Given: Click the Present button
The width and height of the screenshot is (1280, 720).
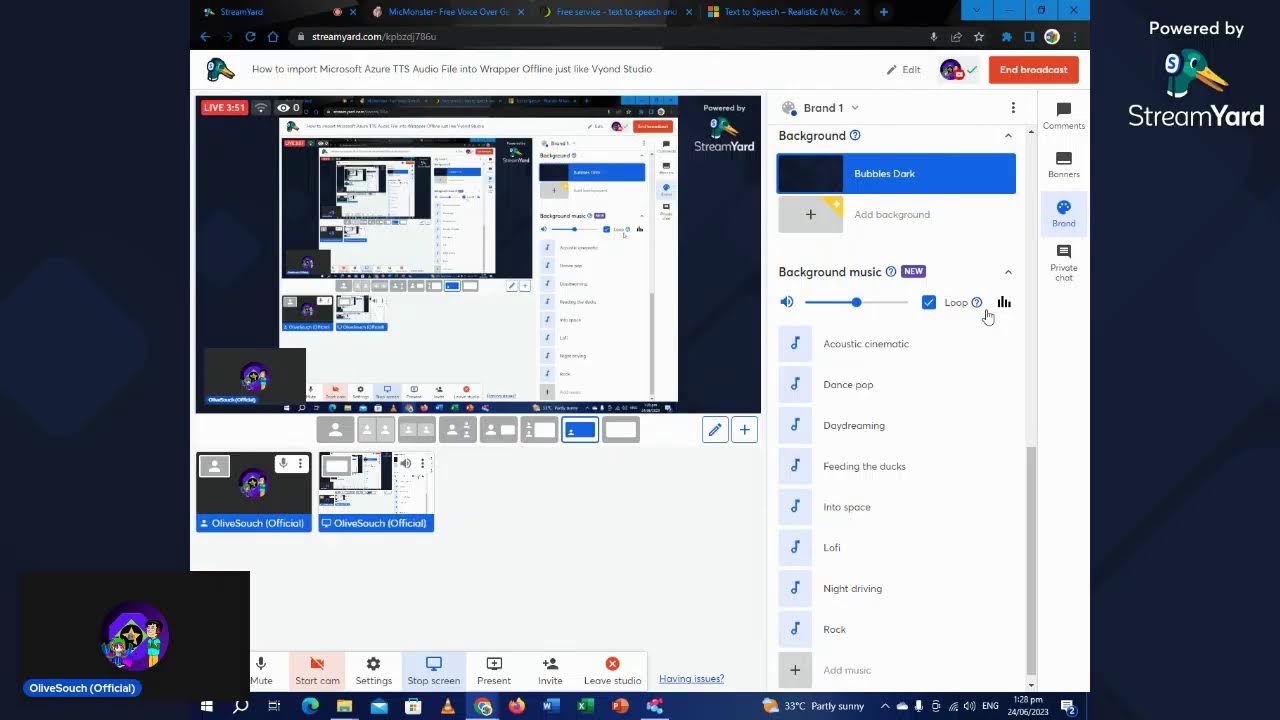Looking at the screenshot, I should coord(493,670).
